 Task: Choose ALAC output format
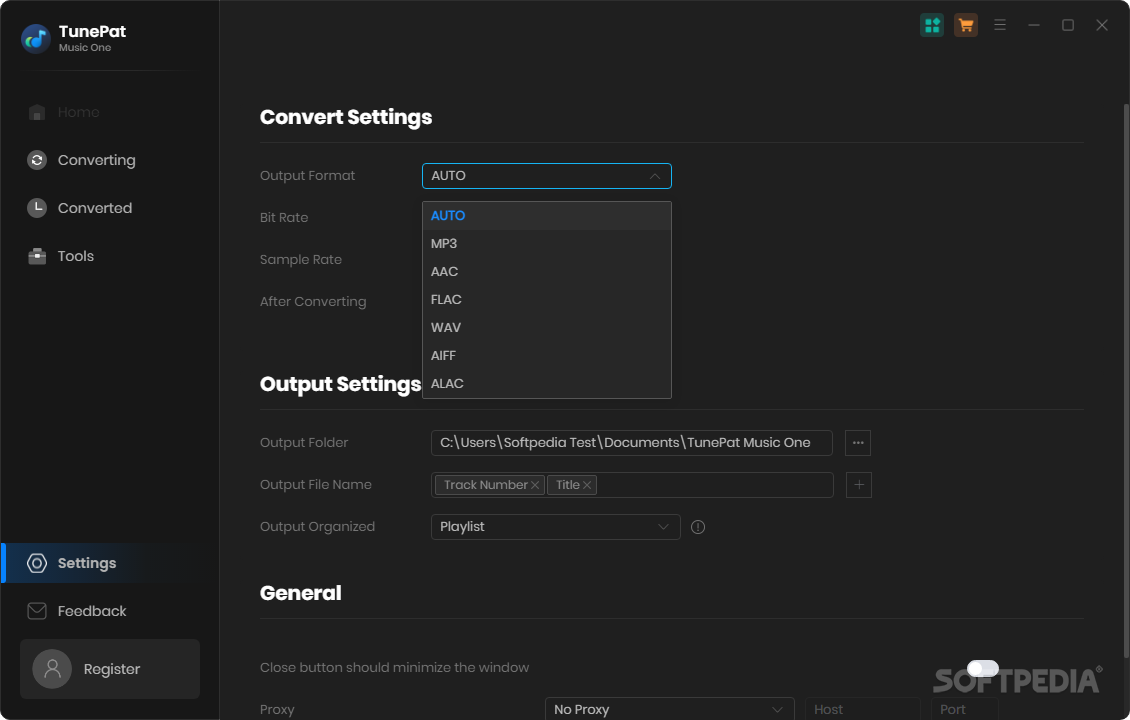coord(546,384)
